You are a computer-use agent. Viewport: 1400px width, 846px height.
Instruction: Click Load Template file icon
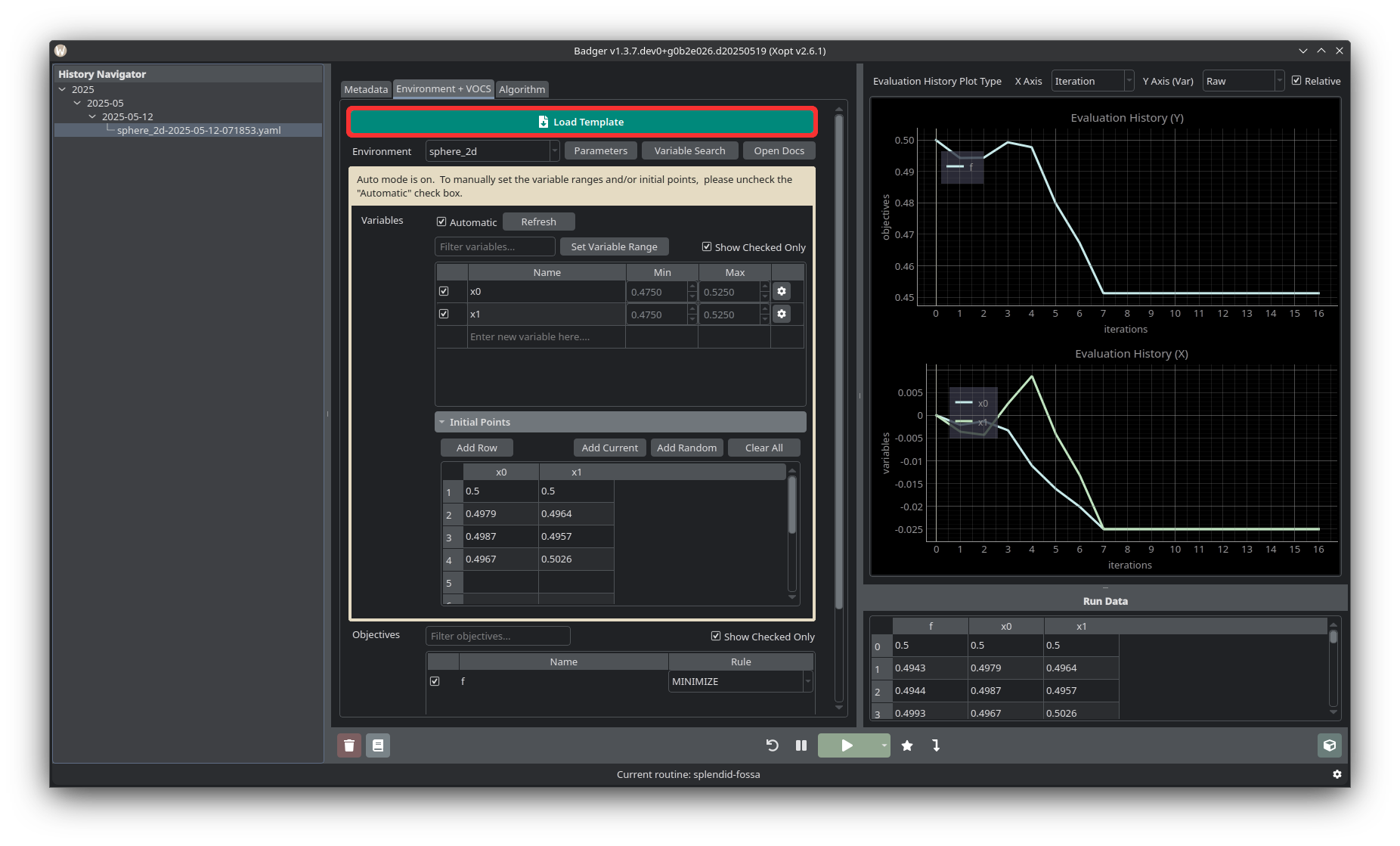click(543, 122)
